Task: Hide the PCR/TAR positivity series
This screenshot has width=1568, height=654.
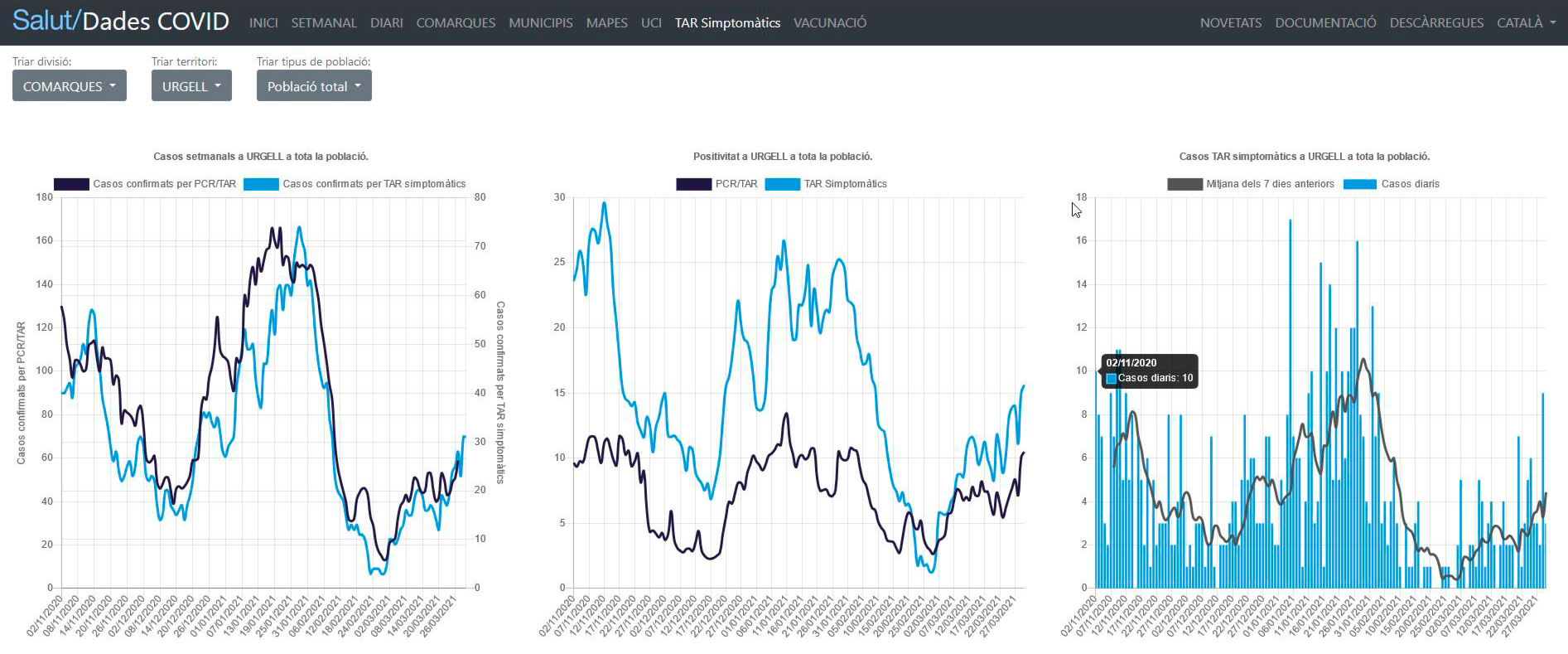Action: [693, 184]
